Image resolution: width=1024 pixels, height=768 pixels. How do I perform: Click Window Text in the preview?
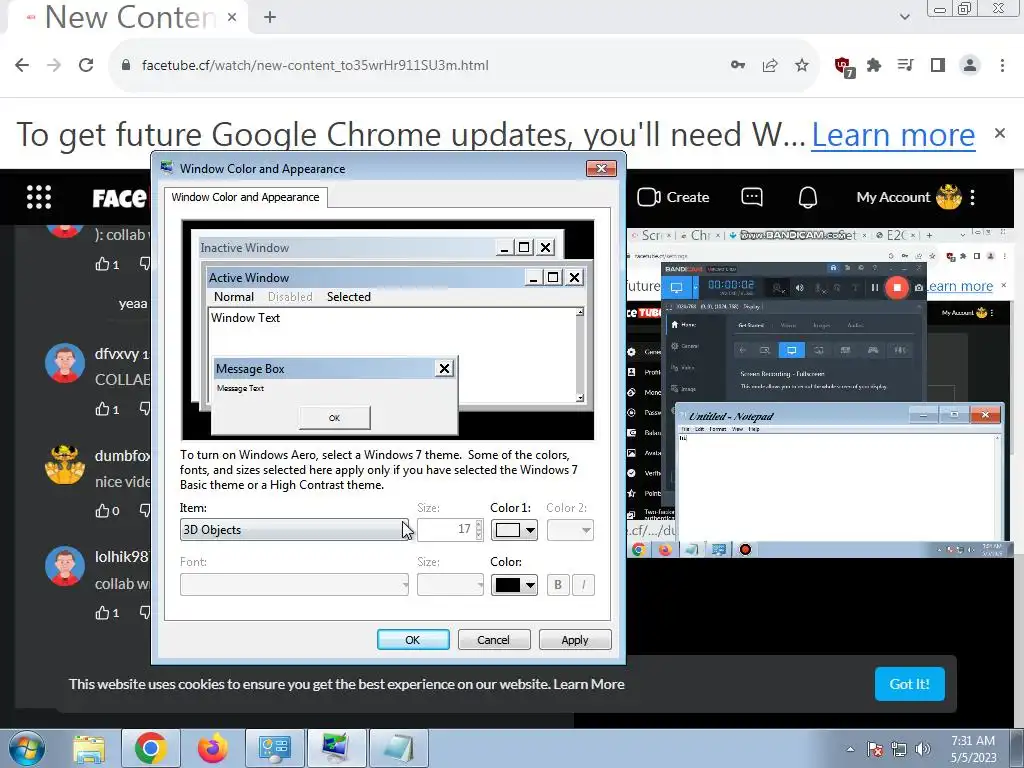pyautogui.click(x=246, y=318)
